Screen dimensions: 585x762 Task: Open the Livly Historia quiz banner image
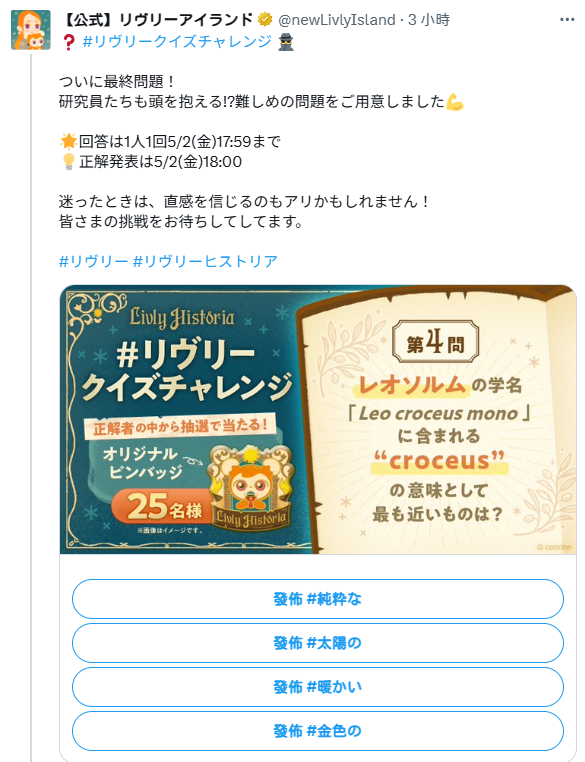click(x=318, y=419)
